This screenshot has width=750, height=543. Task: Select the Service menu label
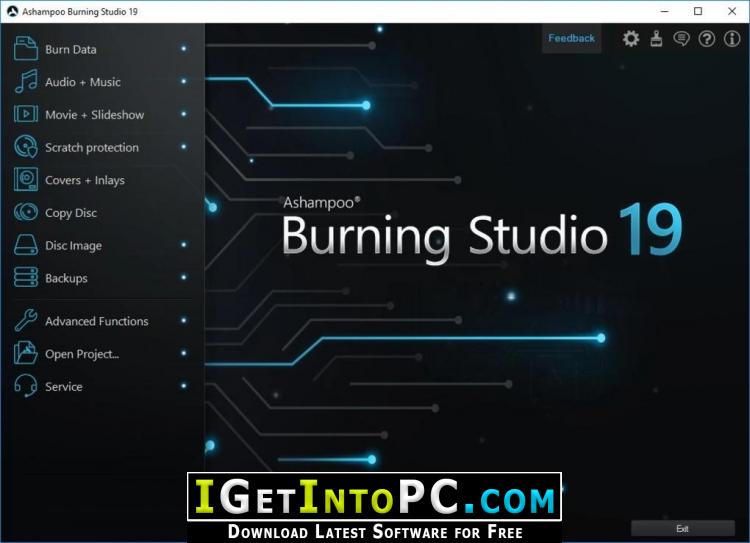click(64, 387)
